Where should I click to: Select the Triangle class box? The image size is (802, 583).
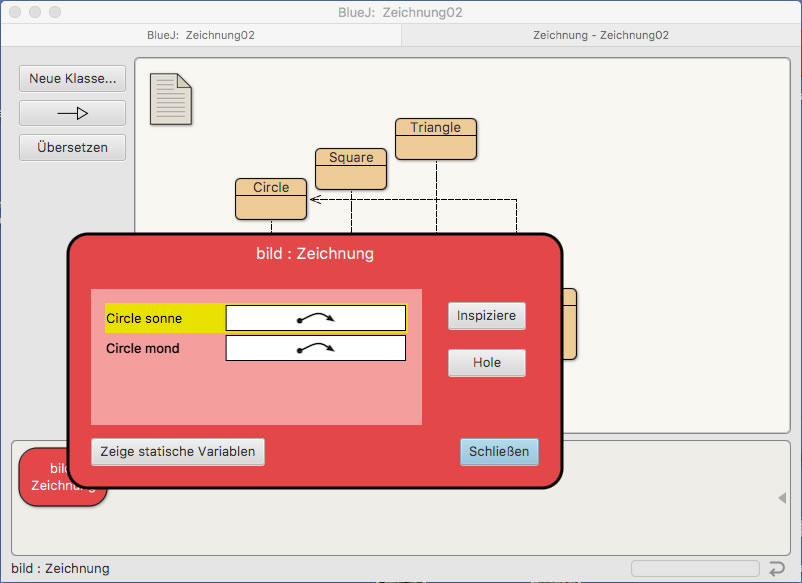[x=436, y=139]
